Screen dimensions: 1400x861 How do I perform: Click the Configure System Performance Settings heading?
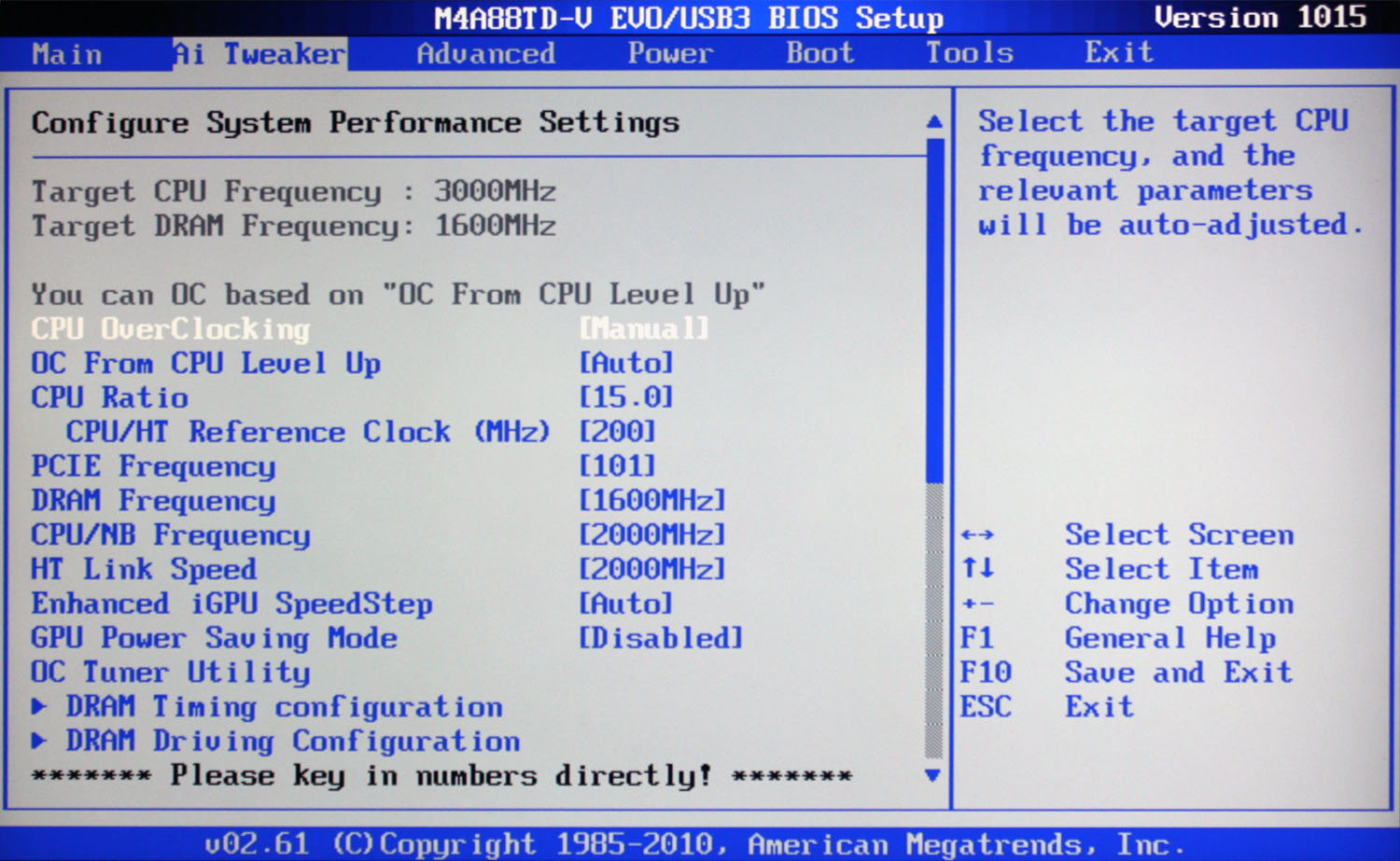point(356,123)
